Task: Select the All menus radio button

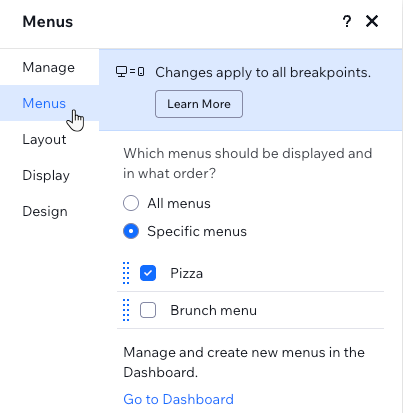Action: pos(131,203)
